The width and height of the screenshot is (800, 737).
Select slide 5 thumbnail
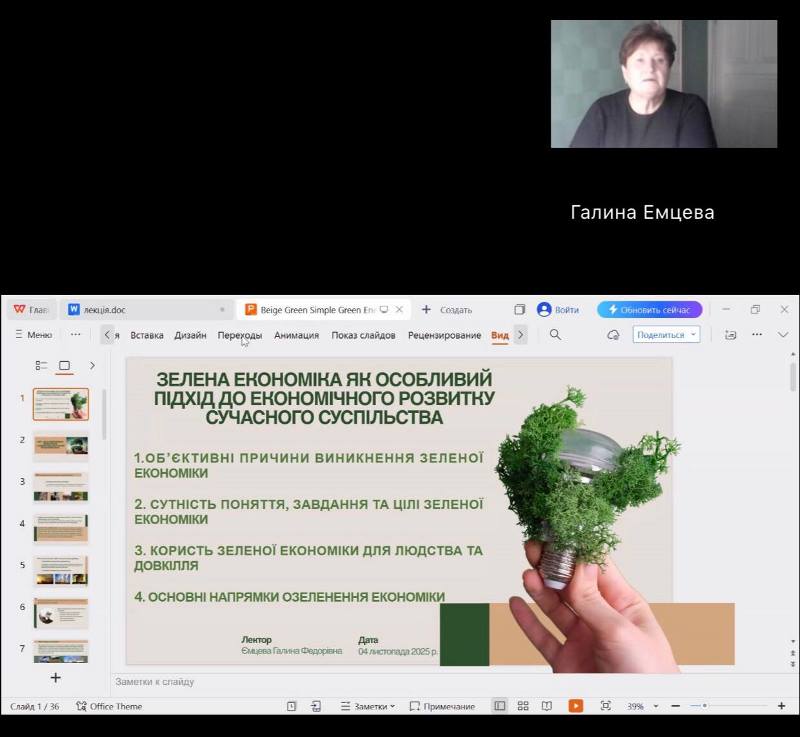(x=61, y=571)
